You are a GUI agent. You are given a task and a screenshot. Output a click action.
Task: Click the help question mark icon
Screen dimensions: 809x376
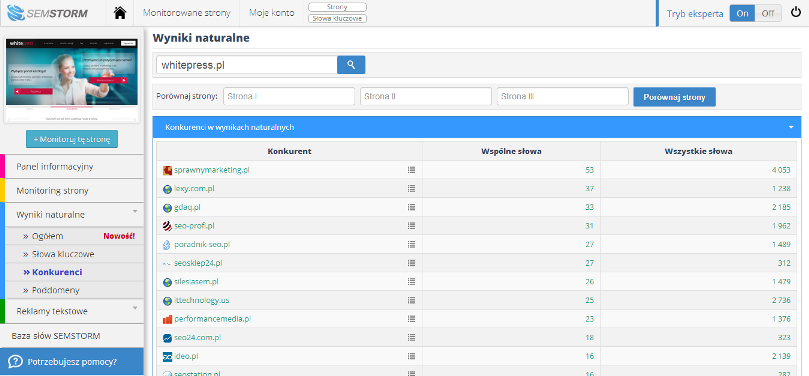point(15,362)
